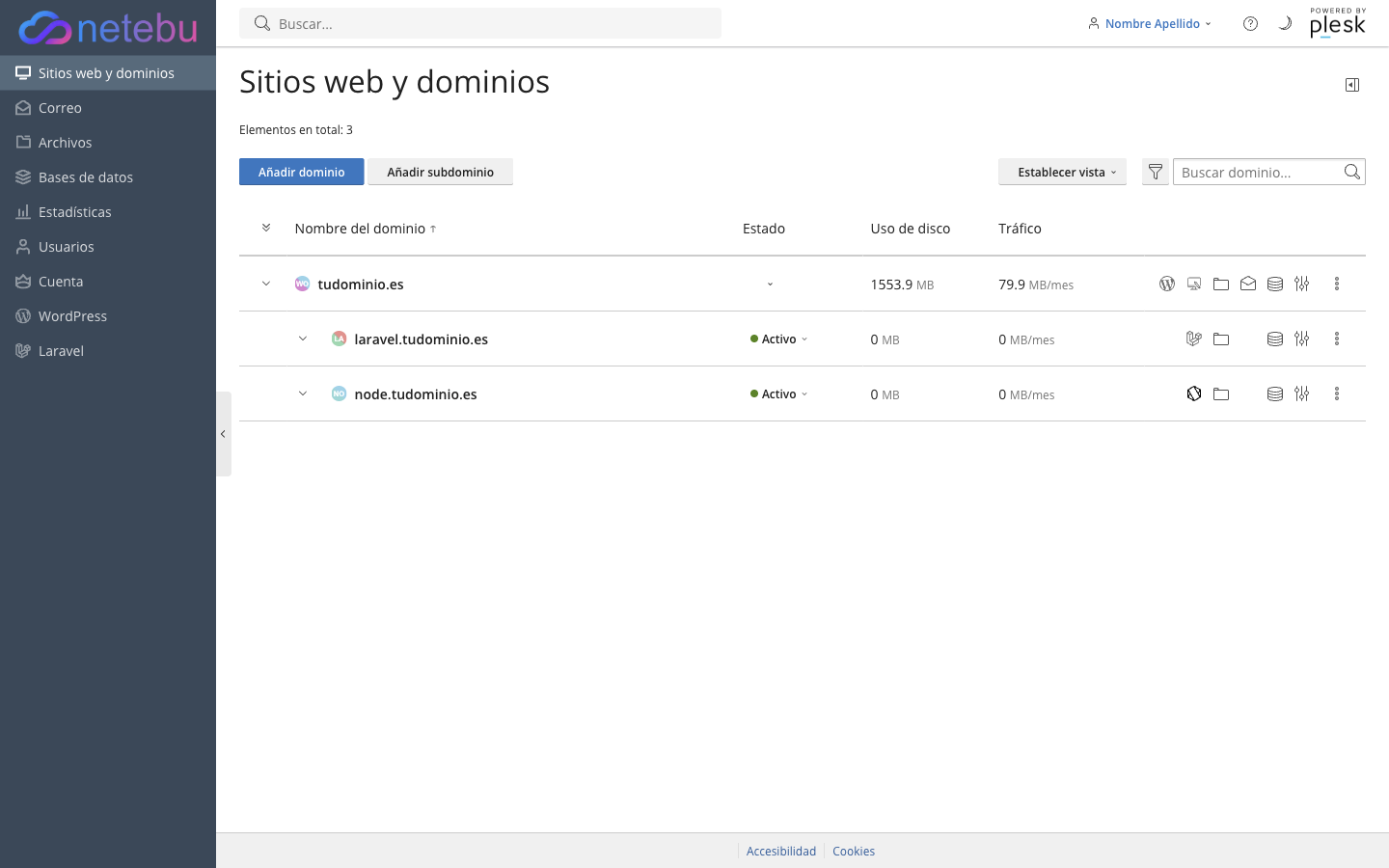Expand node.tudominio.es row chevron
1389x868 pixels.
(303, 393)
